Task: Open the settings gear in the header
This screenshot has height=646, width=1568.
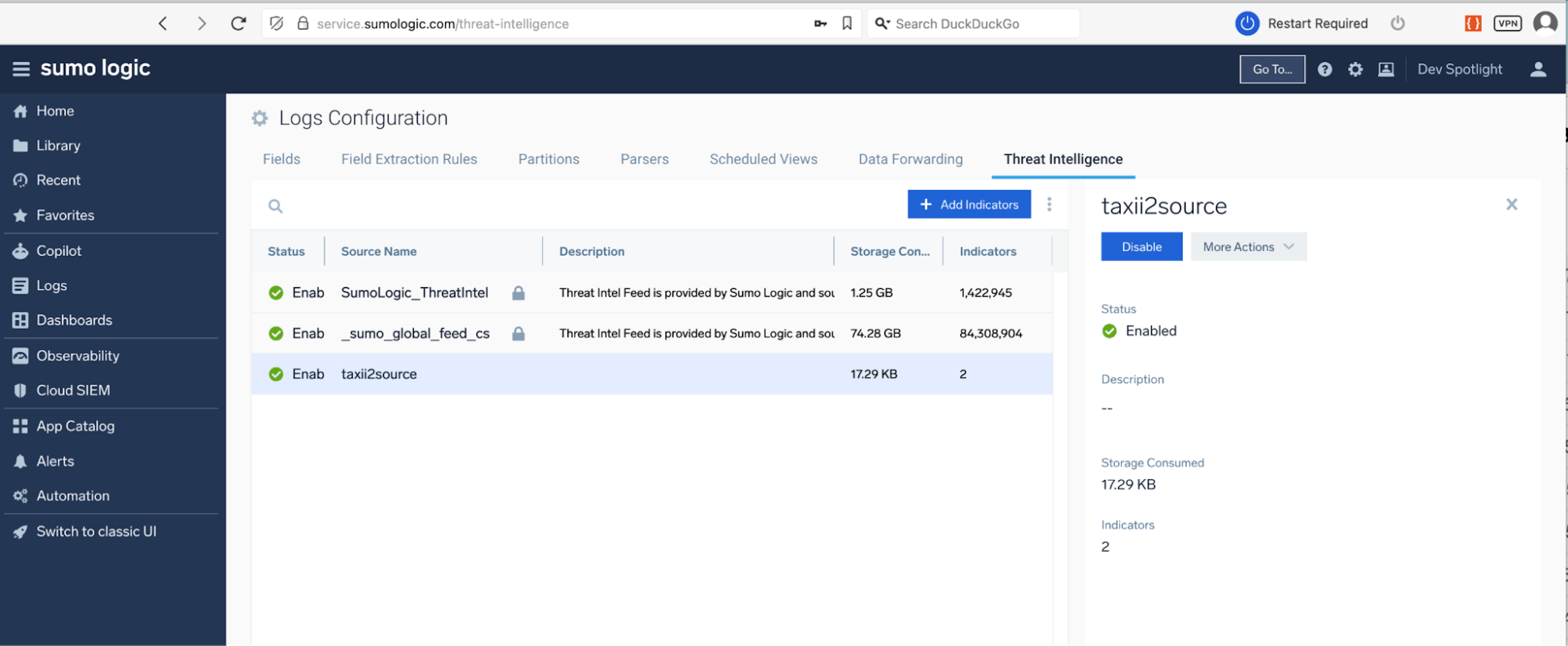Action: (1355, 69)
